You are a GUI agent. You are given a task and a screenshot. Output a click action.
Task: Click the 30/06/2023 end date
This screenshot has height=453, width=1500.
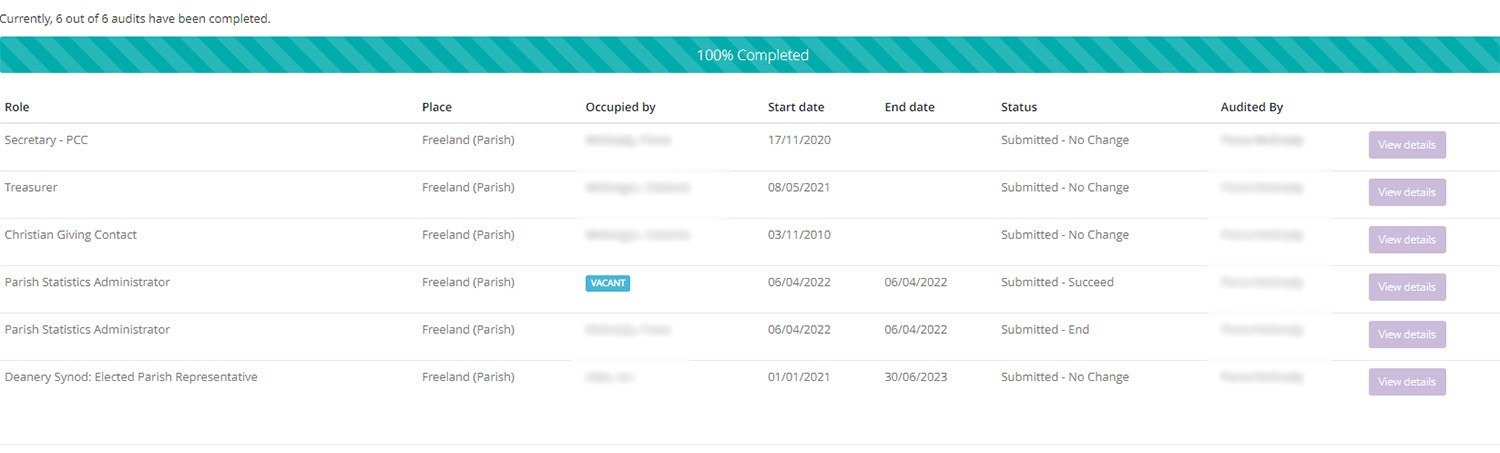point(915,377)
